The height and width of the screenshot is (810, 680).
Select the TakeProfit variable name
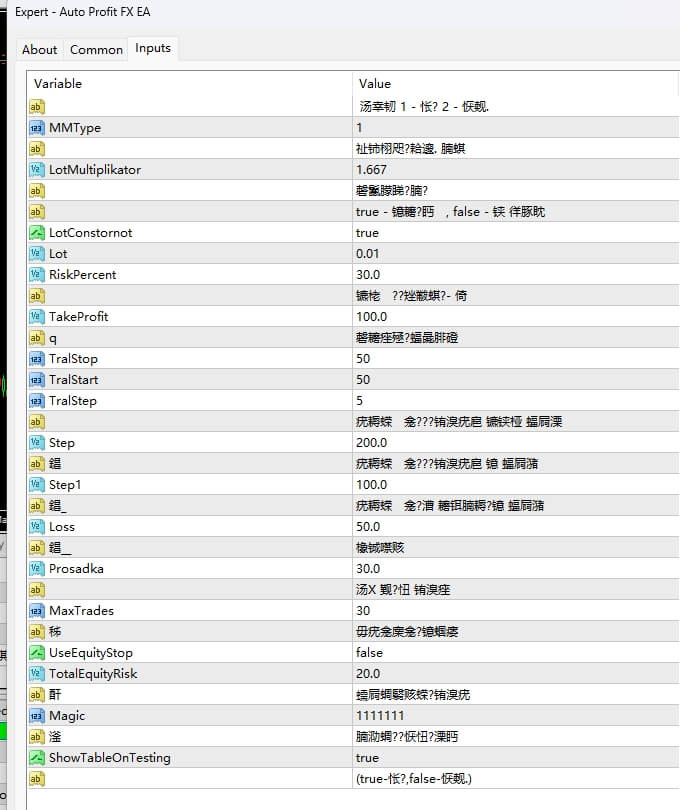point(79,317)
